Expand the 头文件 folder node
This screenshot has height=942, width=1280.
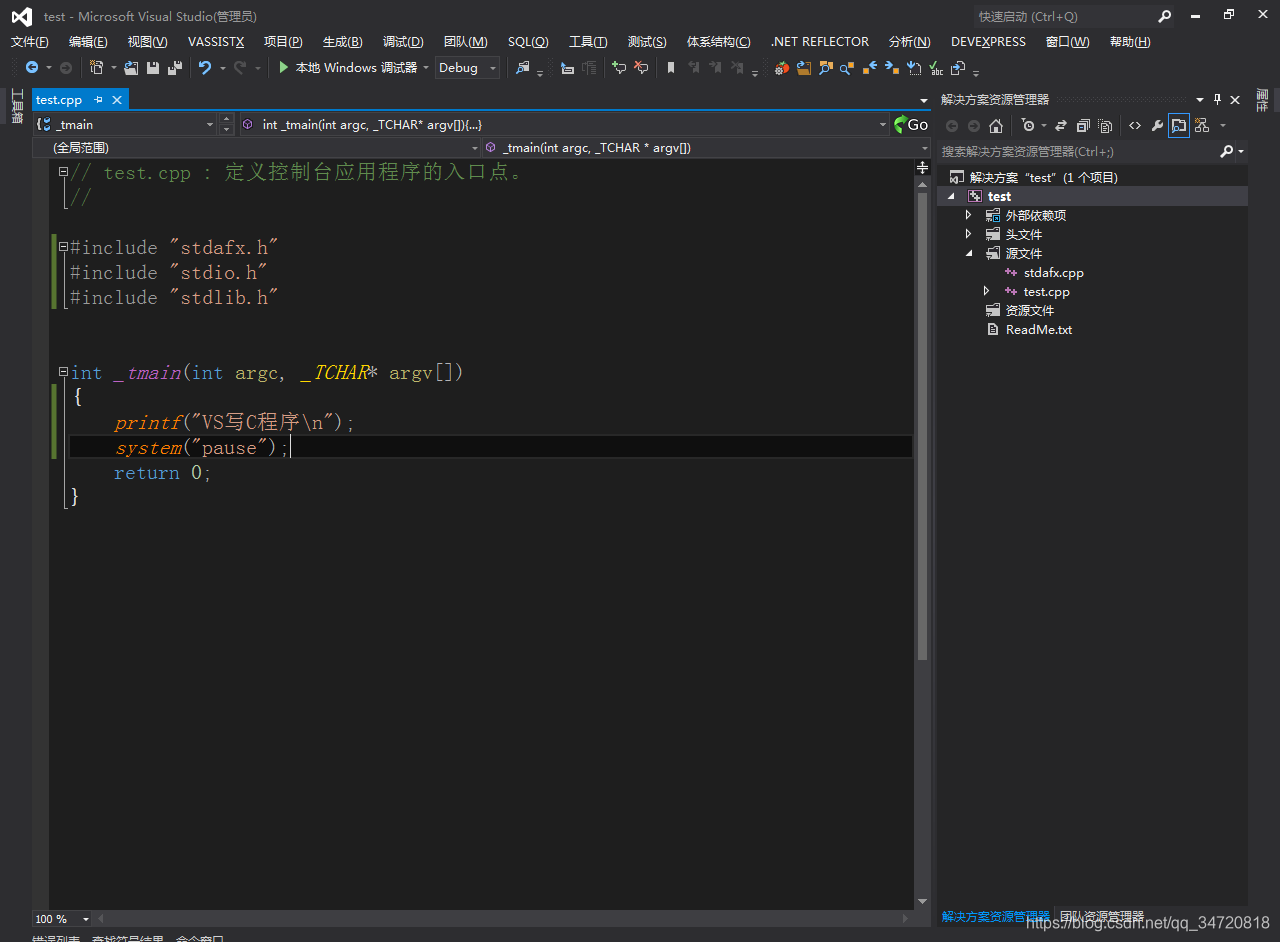pyautogui.click(x=968, y=234)
